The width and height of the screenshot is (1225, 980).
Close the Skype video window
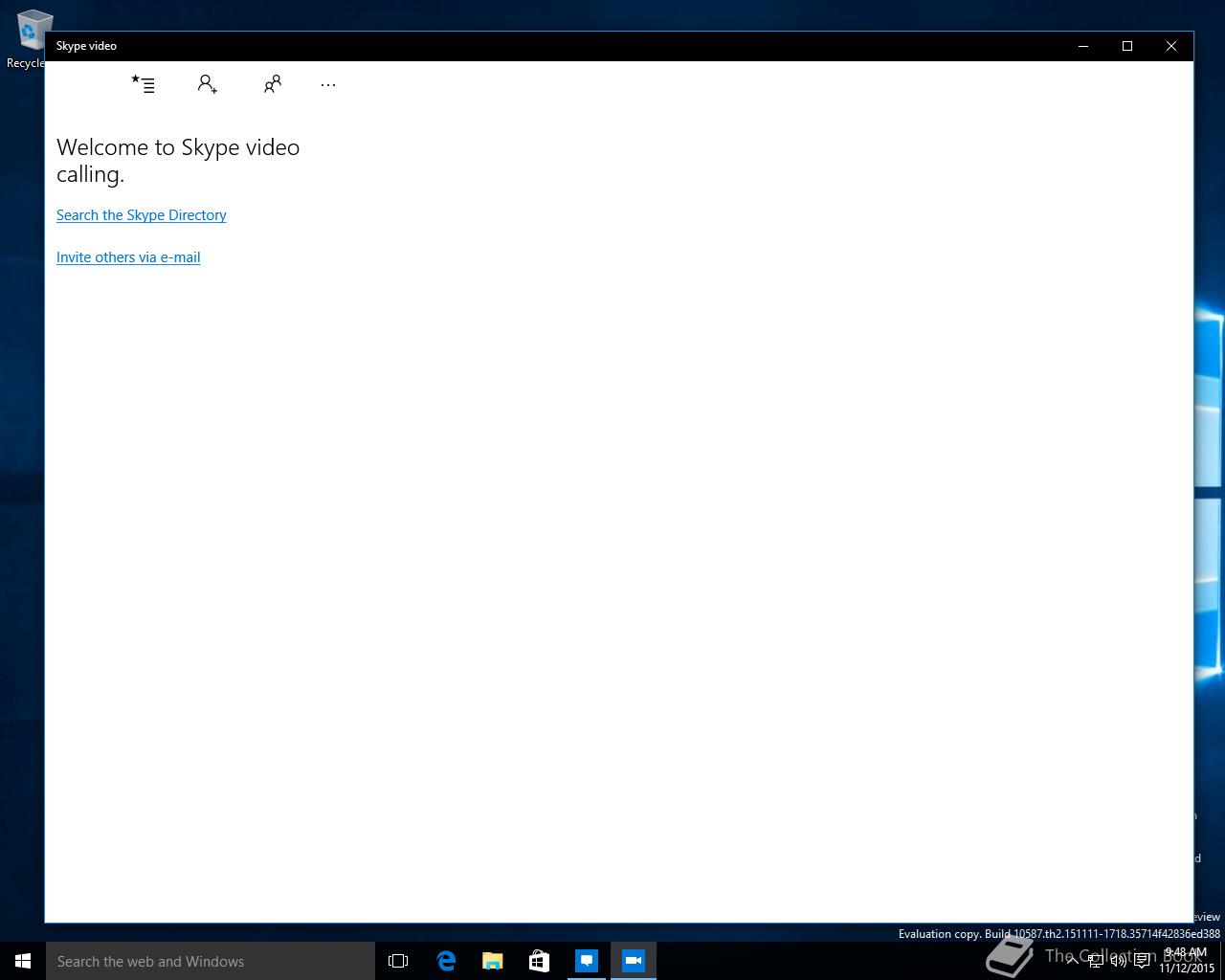point(1171,46)
